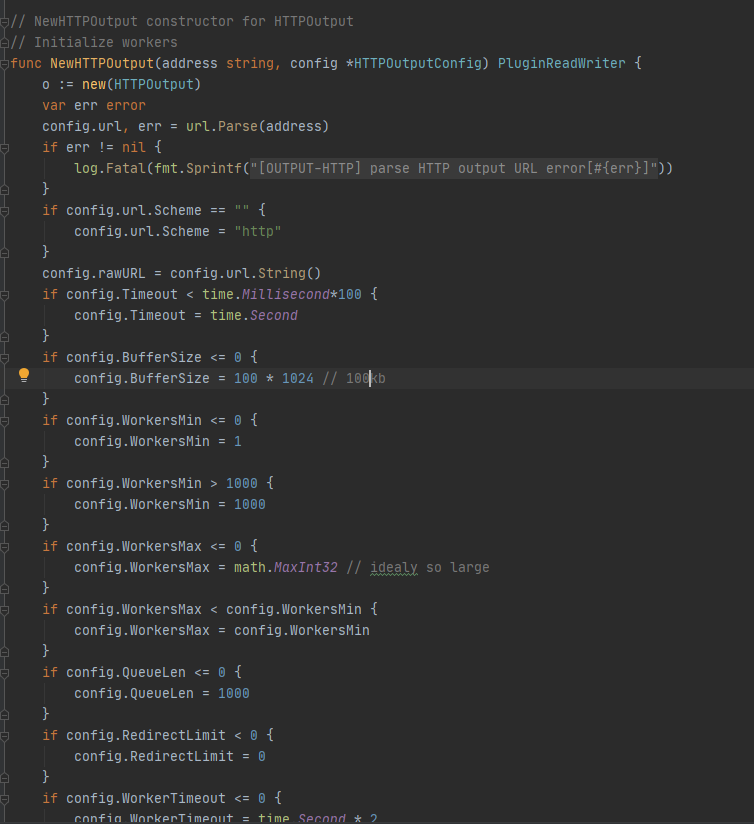Viewport: 754px width, 824px height.
Task: Click the "http" string literal
Action: (257, 232)
